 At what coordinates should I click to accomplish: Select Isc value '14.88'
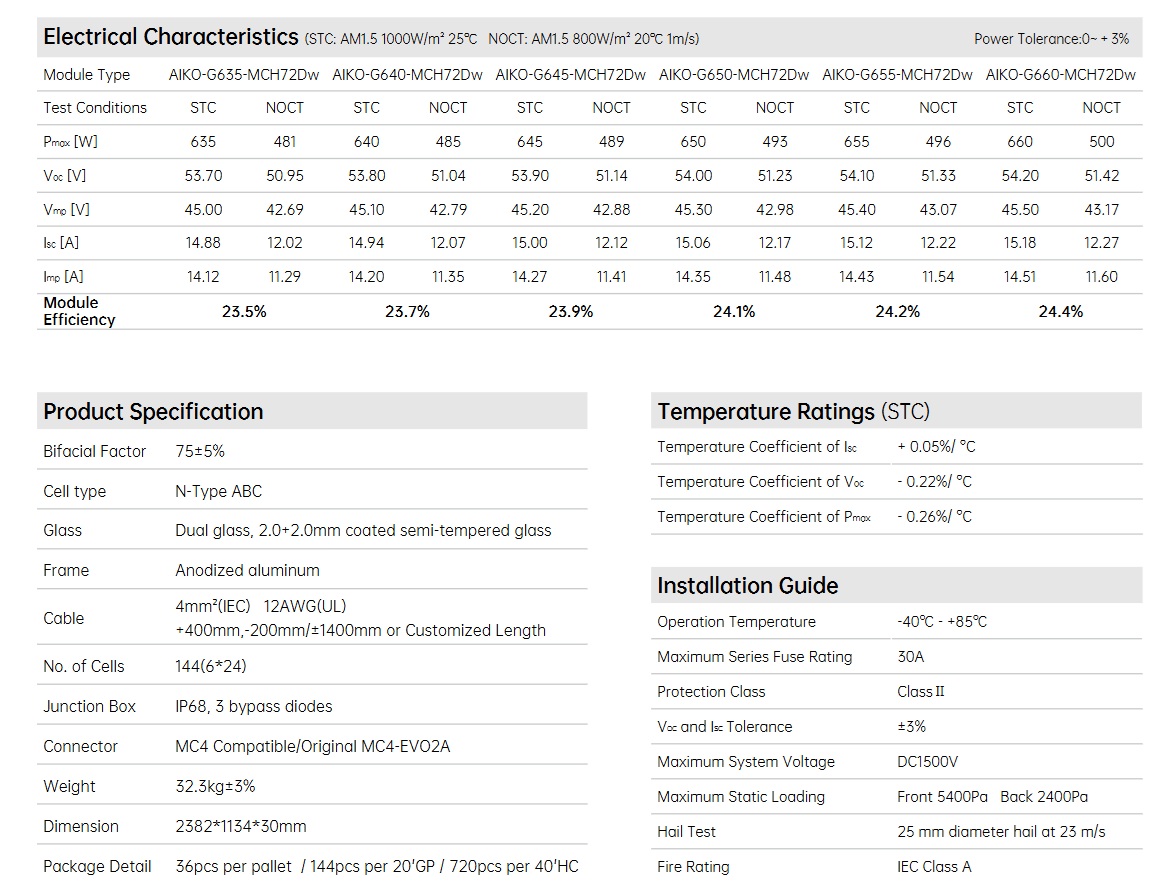[x=203, y=243]
